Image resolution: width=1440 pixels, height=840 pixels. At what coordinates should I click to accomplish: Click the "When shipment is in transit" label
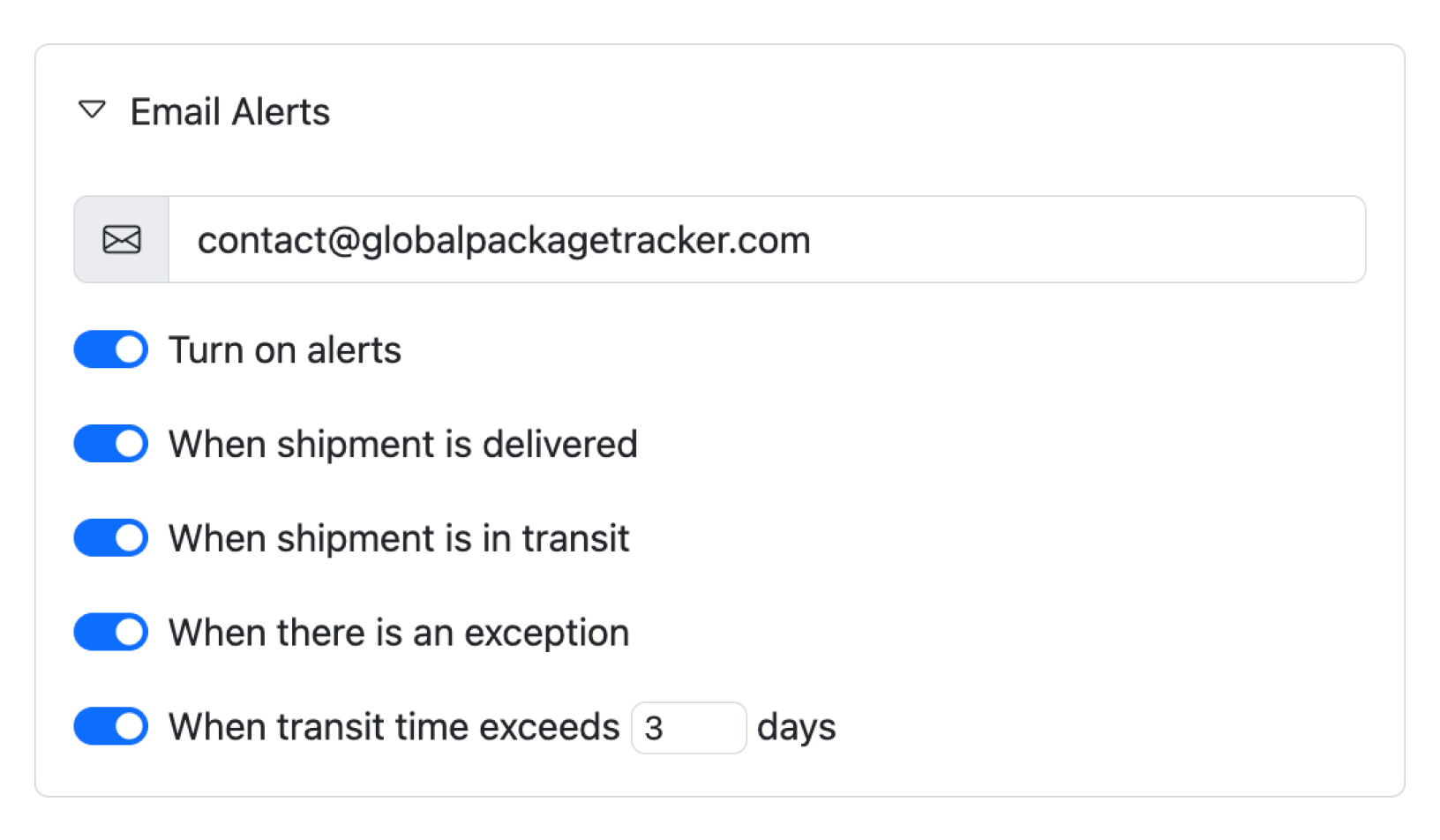399,538
